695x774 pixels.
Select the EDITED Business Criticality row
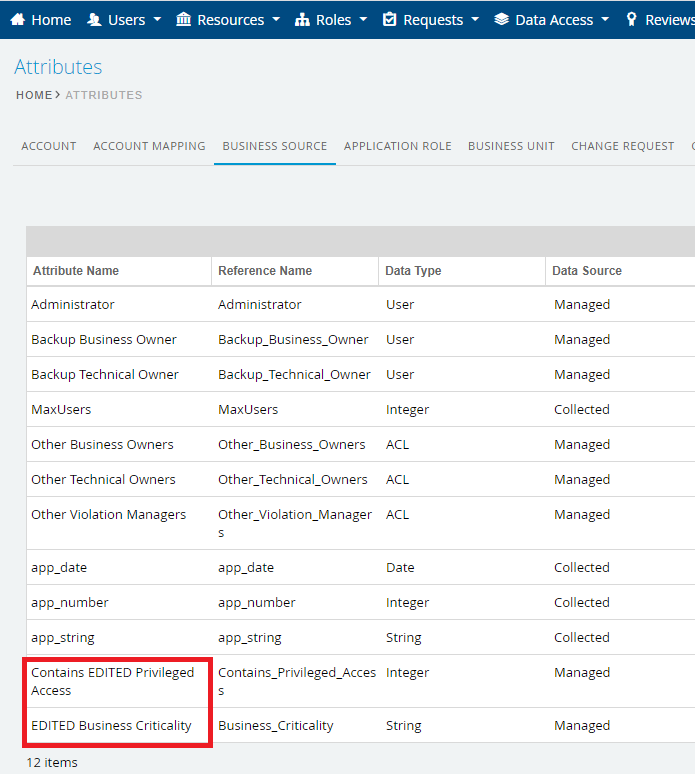point(111,726)
